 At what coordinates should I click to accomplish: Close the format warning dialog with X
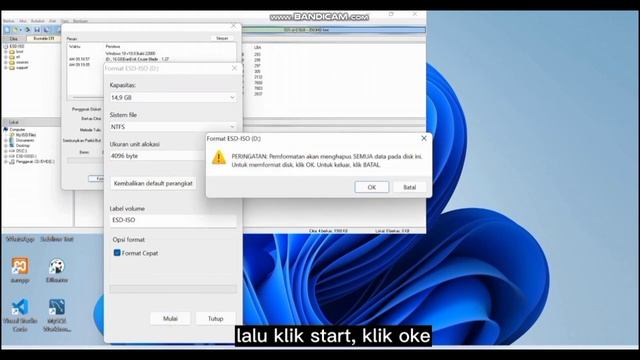coord(424,138)
